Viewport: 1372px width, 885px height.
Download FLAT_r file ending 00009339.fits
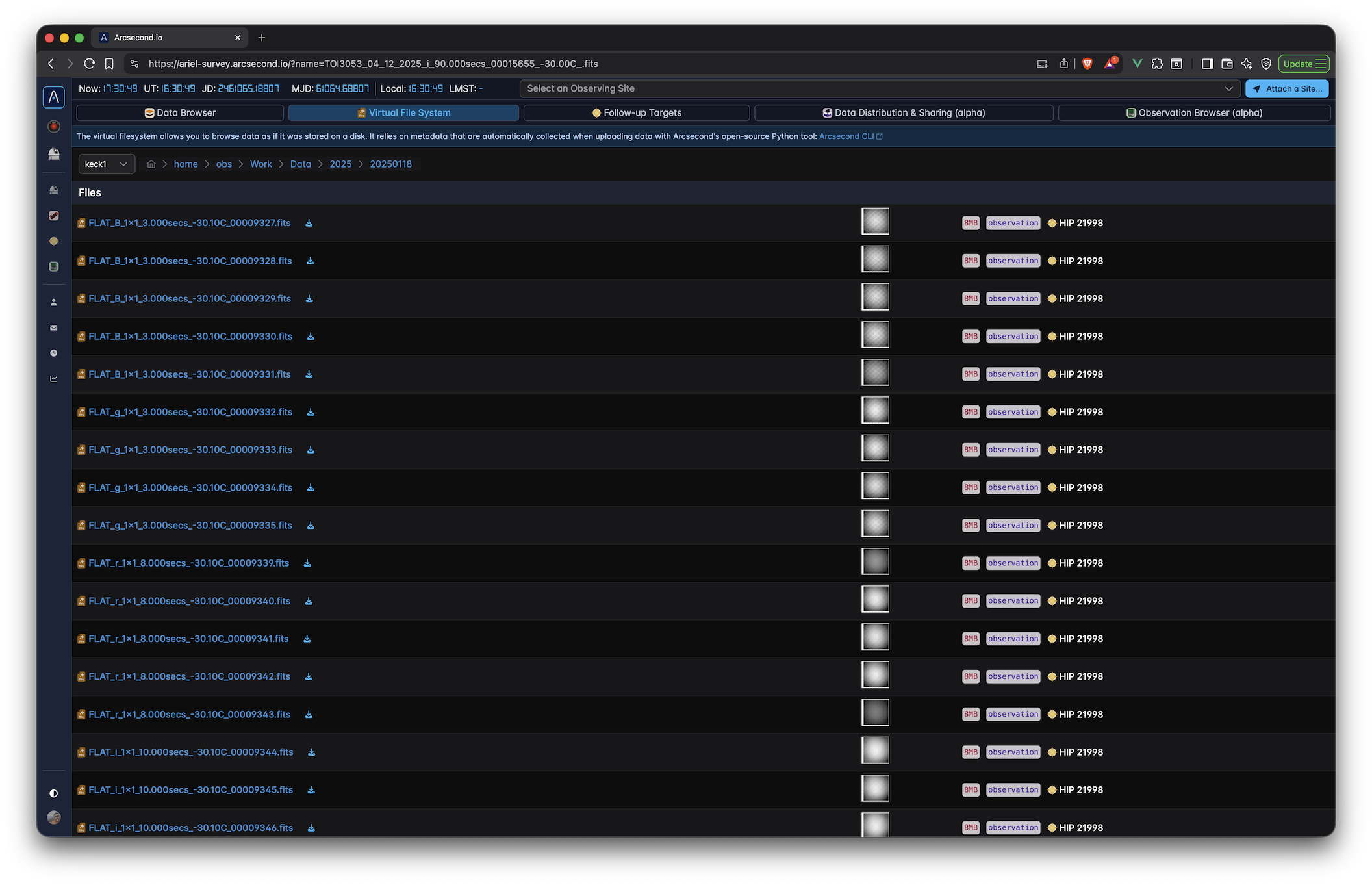[307, 563]
